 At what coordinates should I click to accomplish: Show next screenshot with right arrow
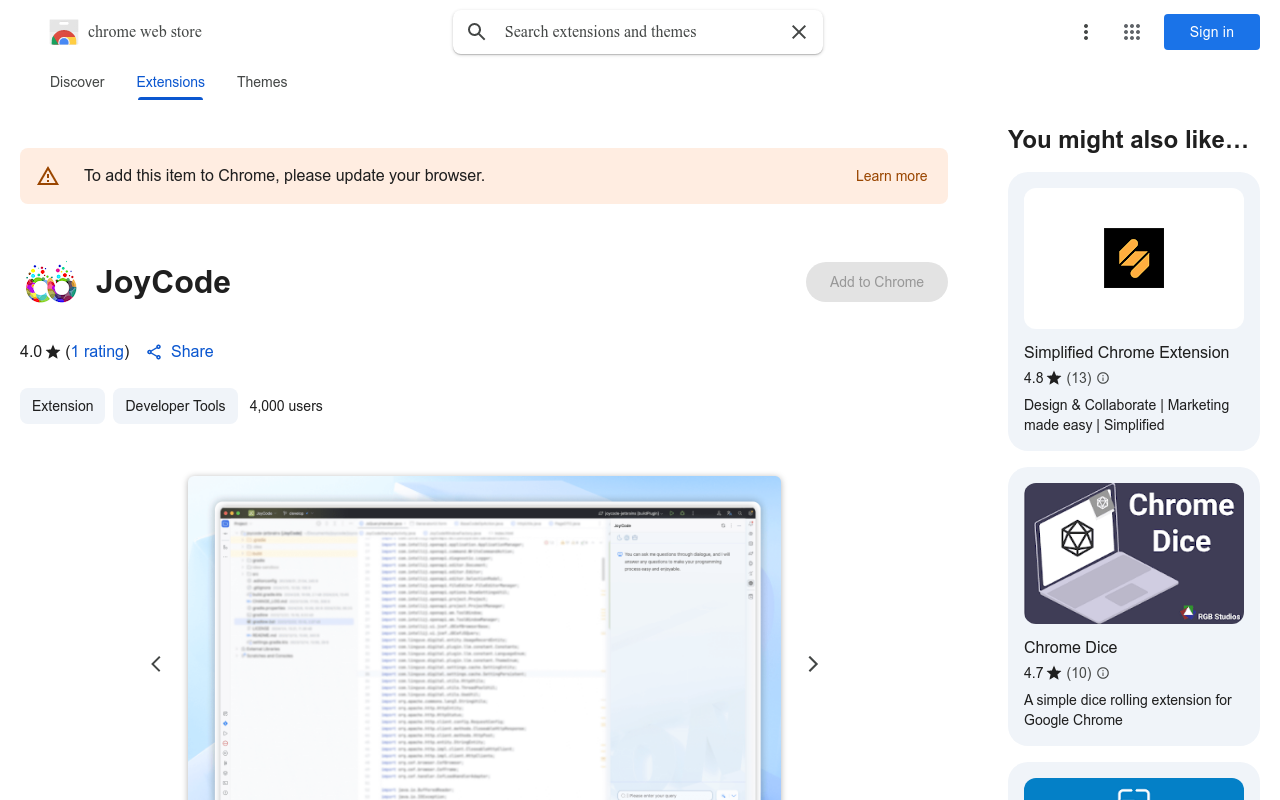[x=813, y=664]
